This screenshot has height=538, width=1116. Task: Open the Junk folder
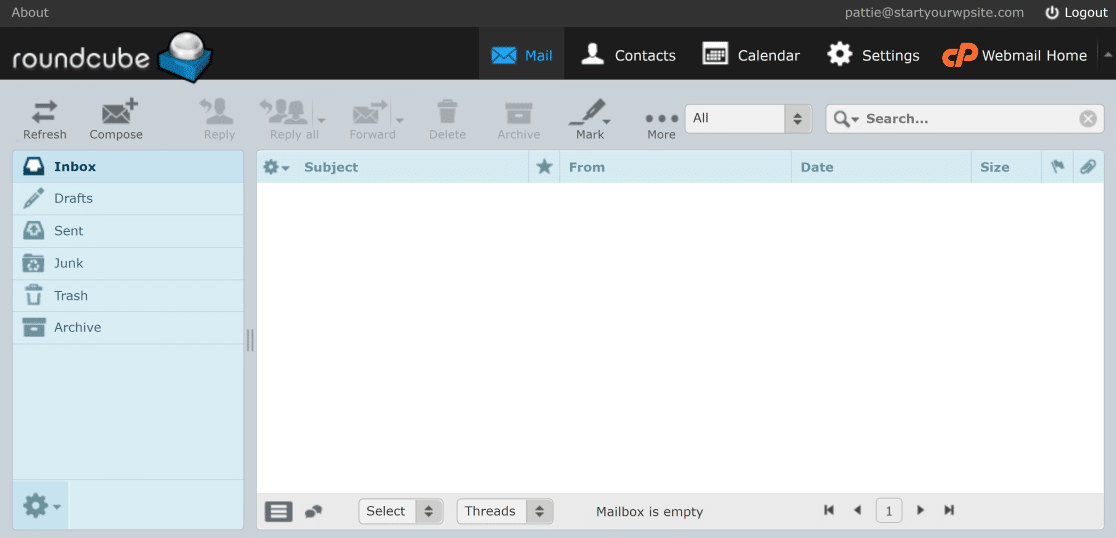coord(128,263)
